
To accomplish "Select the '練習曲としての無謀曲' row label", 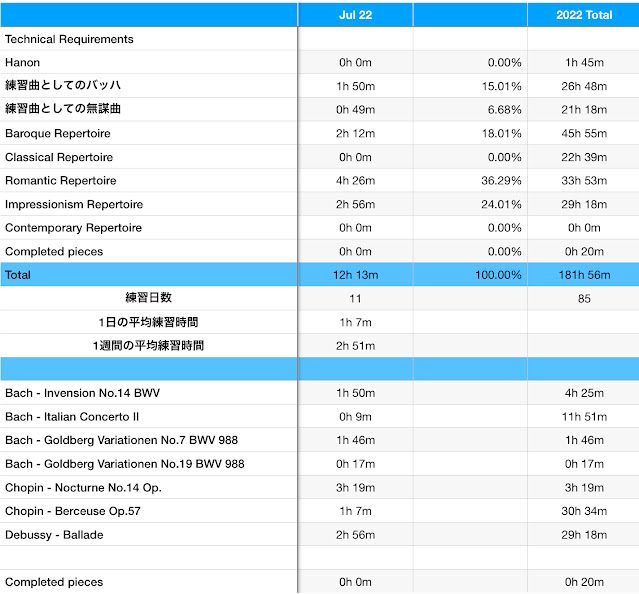I will pyautogui.click(x=63, y=109).
